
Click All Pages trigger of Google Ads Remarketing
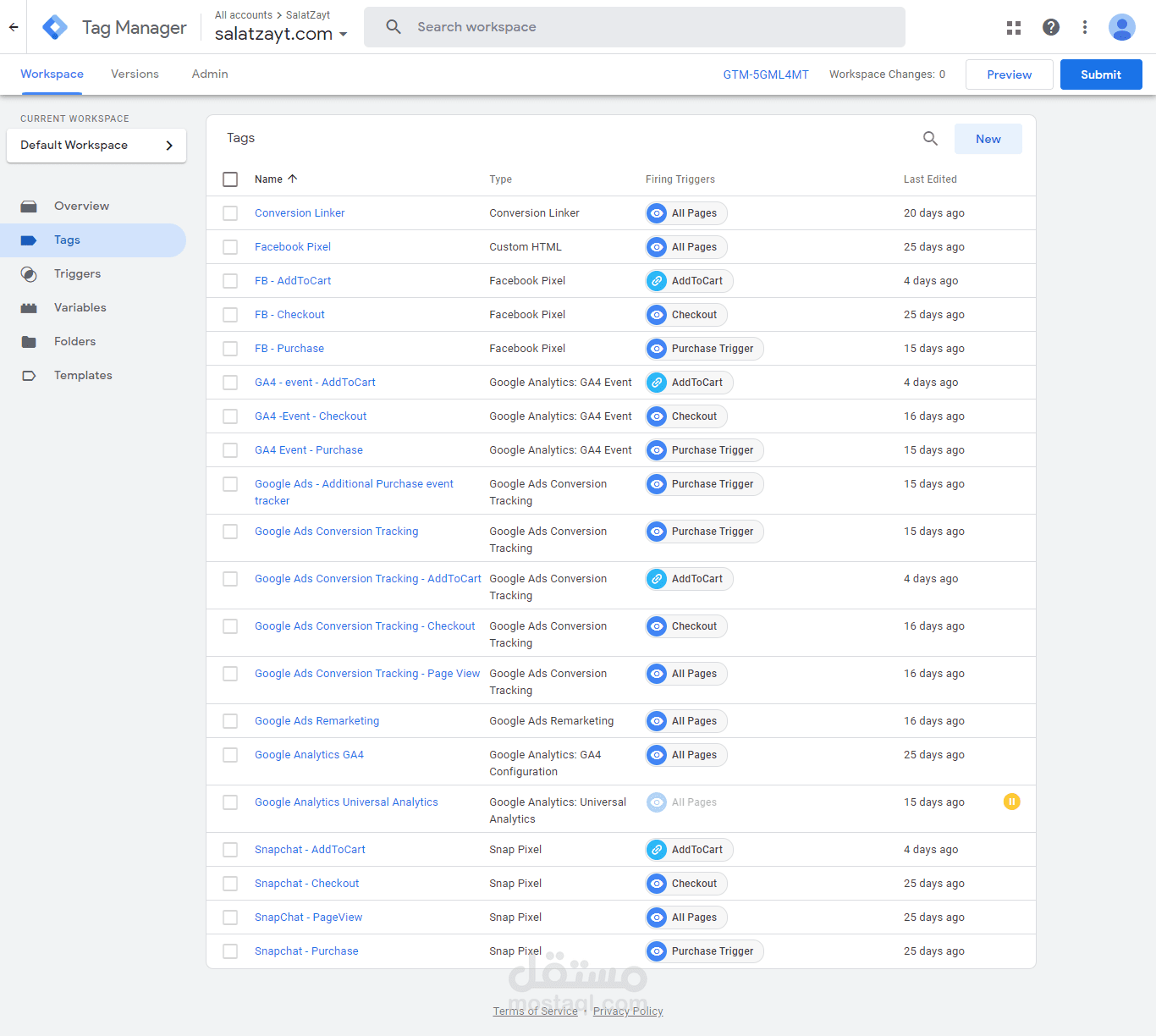coord(686,721)
